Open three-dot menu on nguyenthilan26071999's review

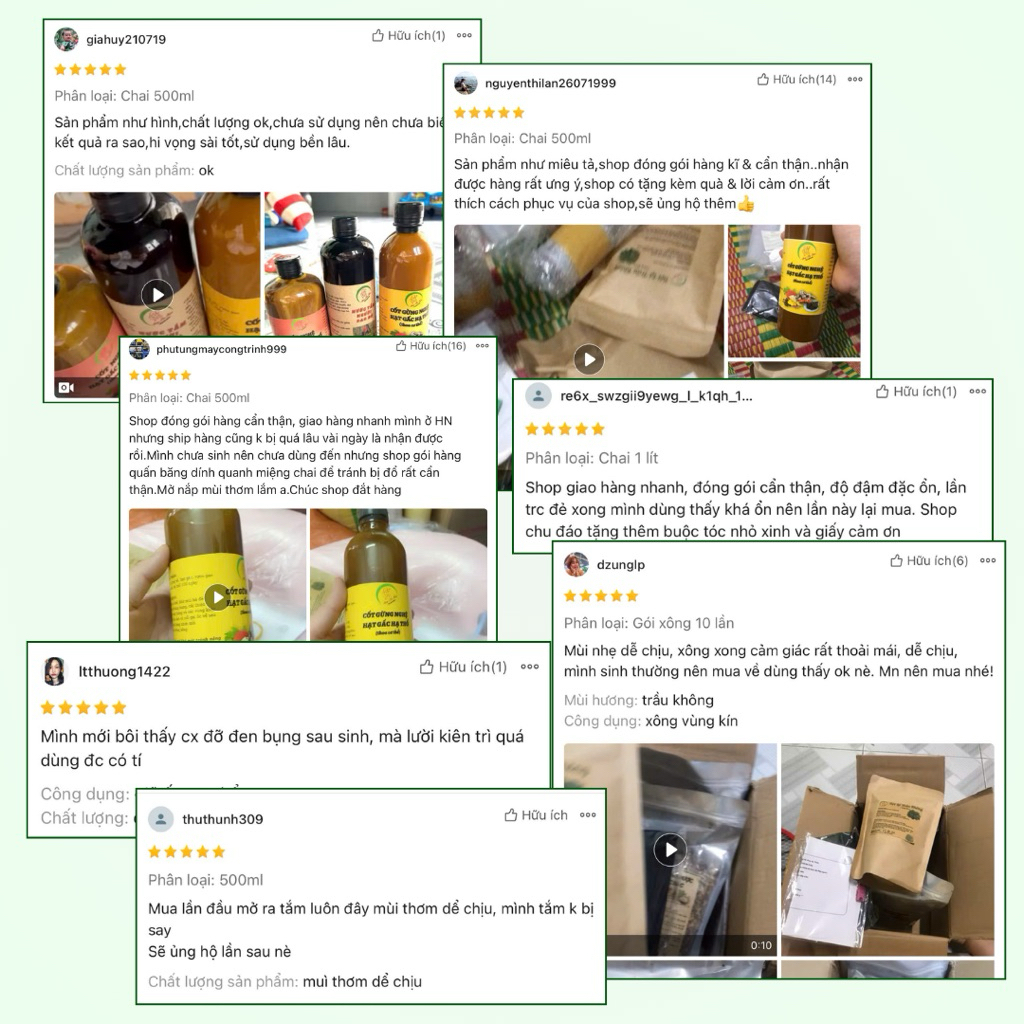[x=855, y=79]
